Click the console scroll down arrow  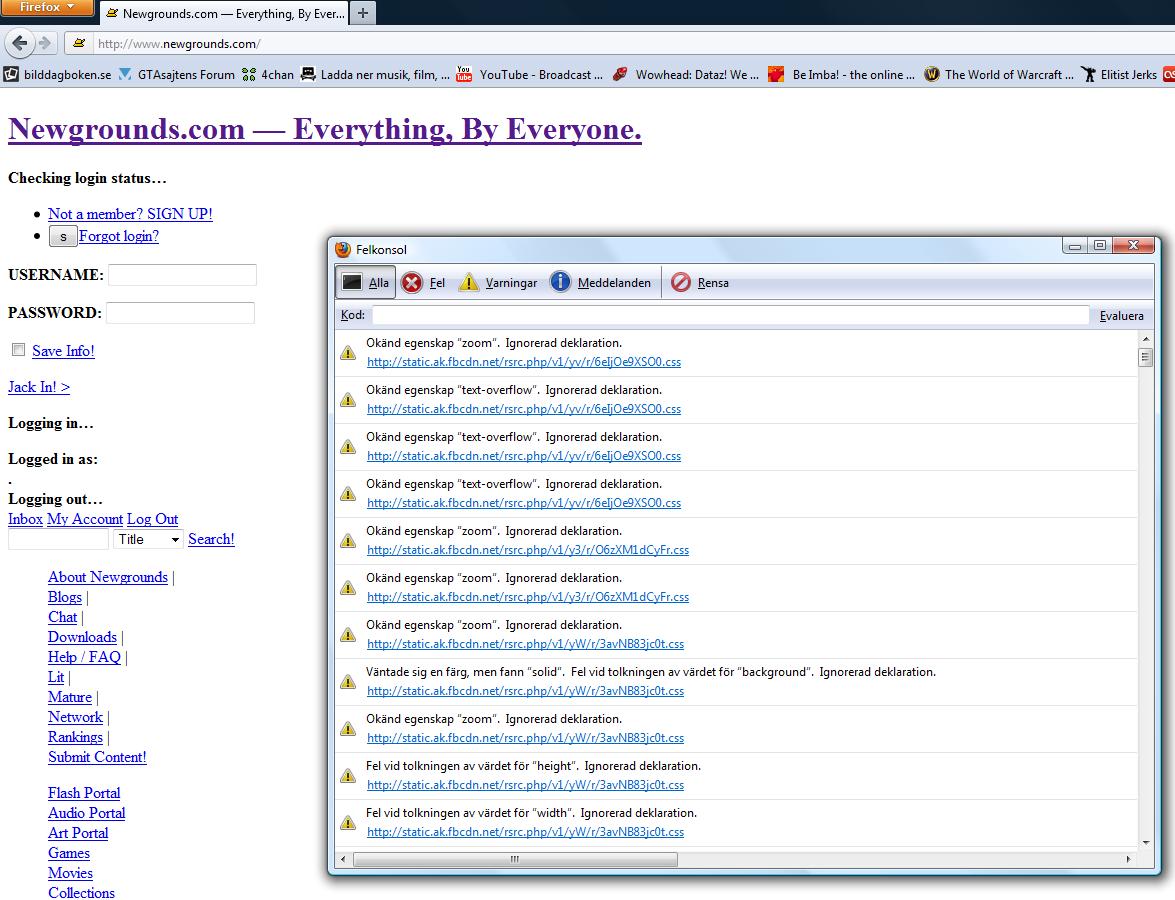coord(1145,843)
